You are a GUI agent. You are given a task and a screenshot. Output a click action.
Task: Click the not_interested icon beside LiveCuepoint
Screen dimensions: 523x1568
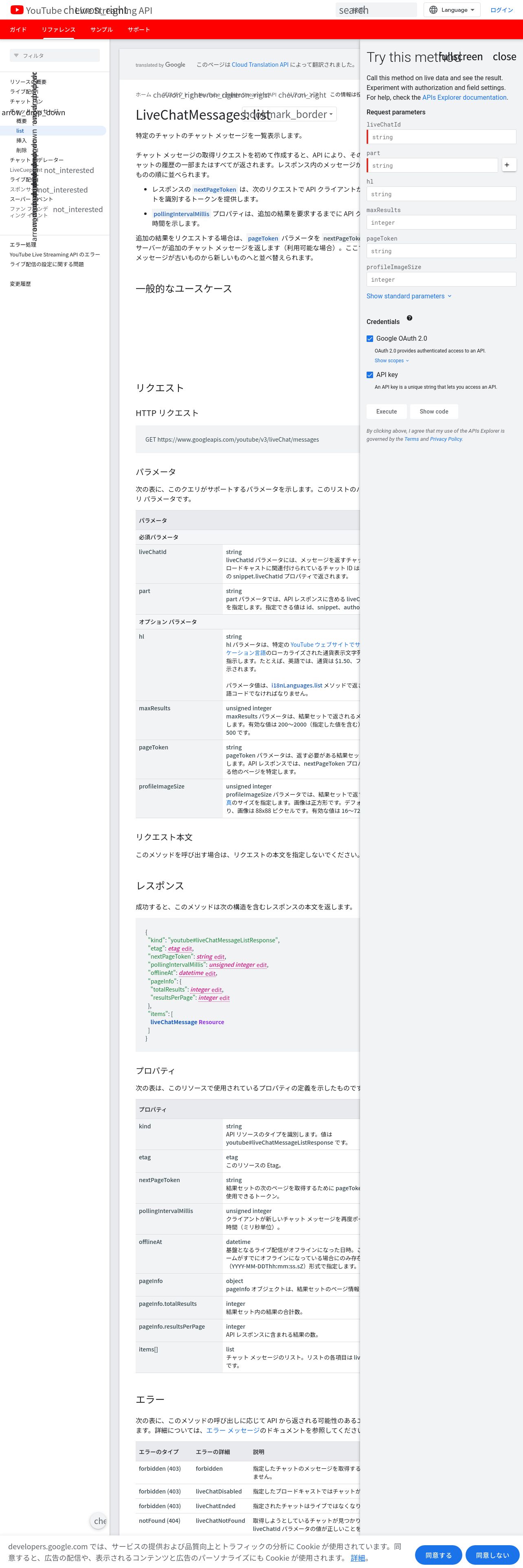tap(69, 171)
